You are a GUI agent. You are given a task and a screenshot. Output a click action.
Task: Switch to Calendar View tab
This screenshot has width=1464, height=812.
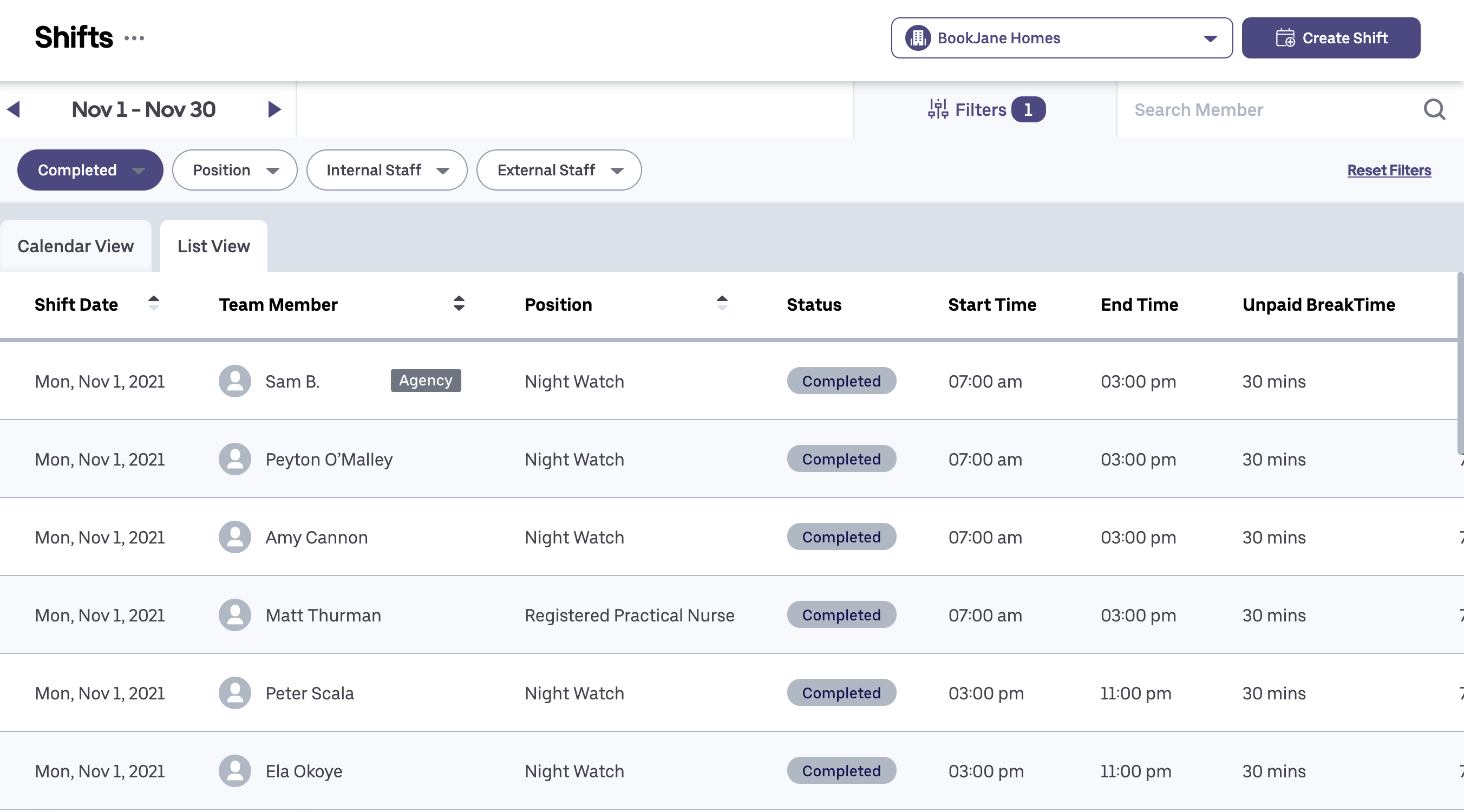(76, 246)
